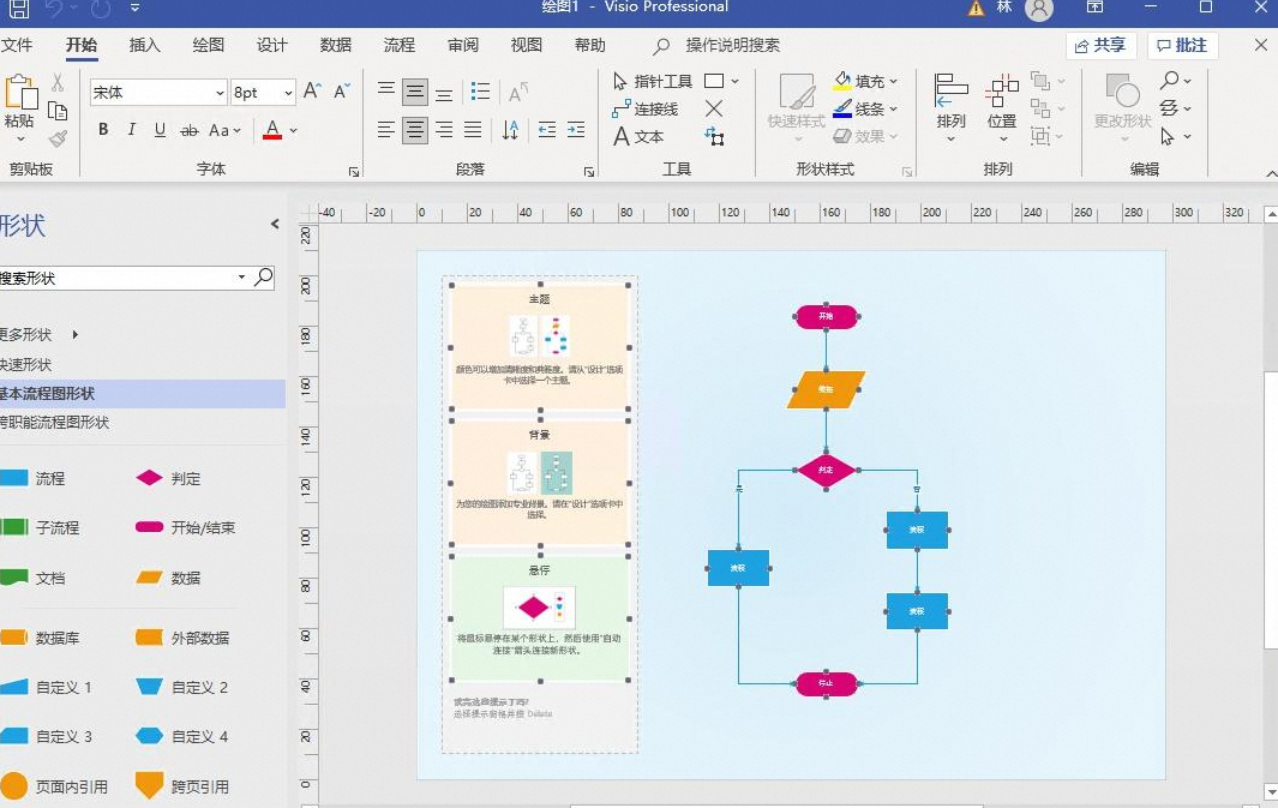Align text left in paragraph group
The height and width of the screenshot is (808, 1278).
coord(386,130)
